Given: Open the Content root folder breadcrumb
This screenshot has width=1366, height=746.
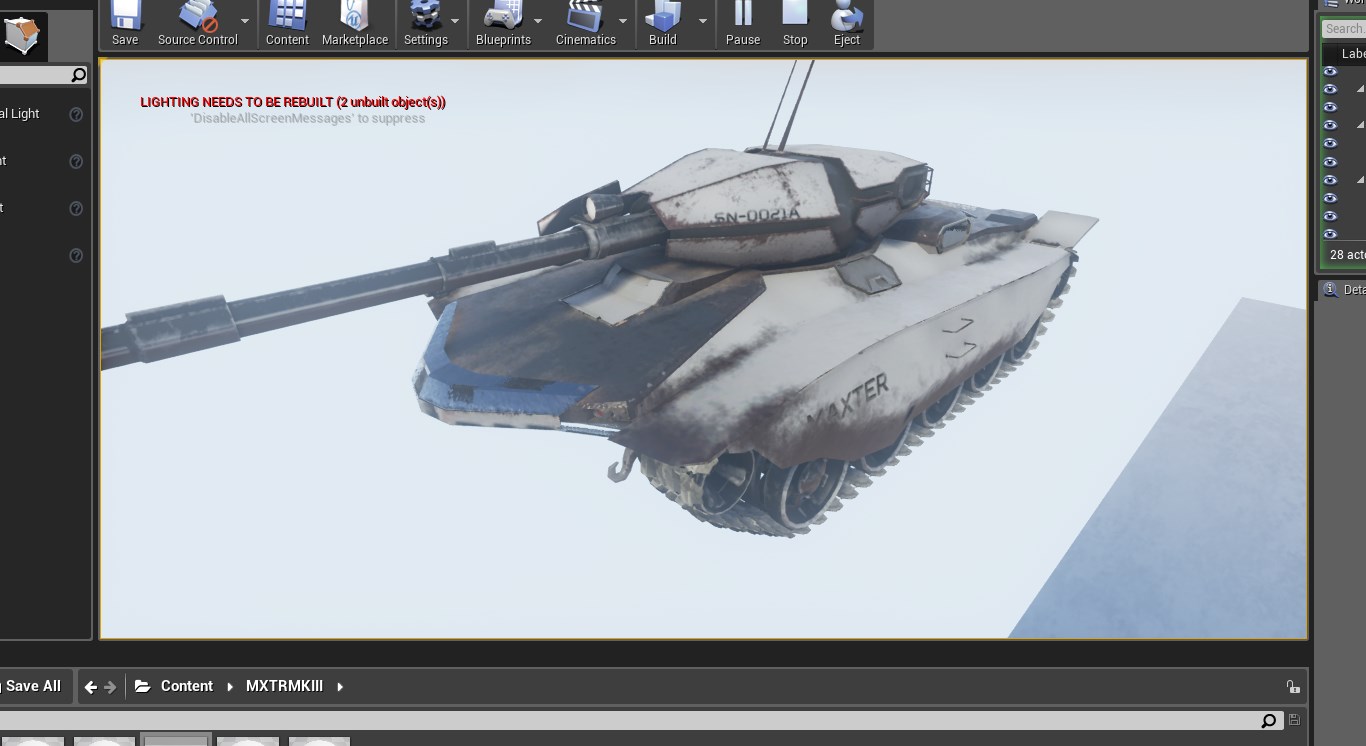Looking at the screenshot, I should (187, 686).
